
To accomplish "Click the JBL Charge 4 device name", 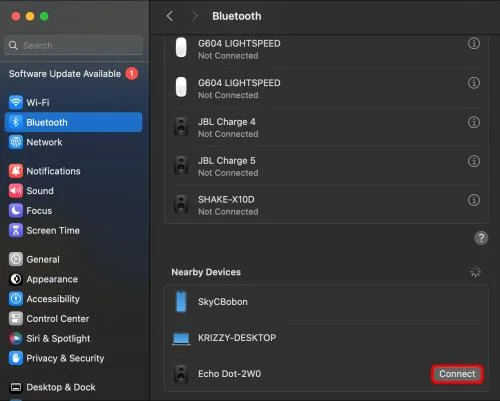I will tap(227, 122).
